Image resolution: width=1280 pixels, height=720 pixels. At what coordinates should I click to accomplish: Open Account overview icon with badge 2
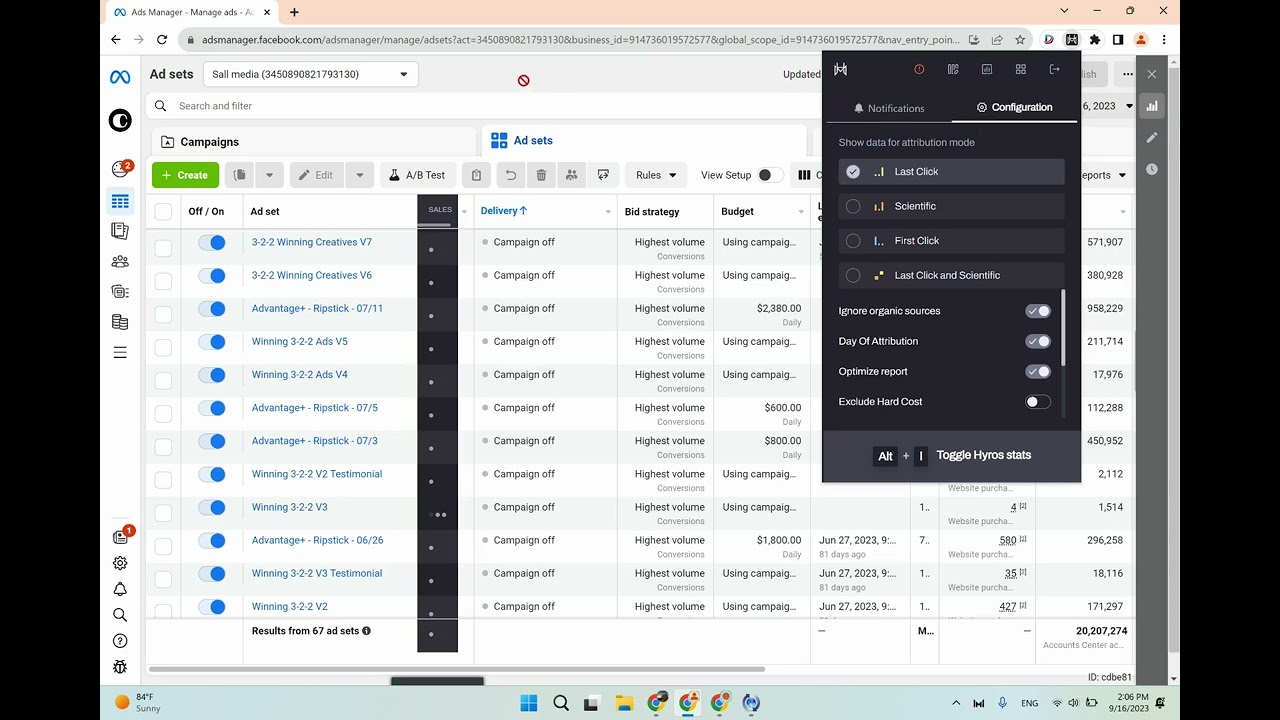click(x=121, y=168)
